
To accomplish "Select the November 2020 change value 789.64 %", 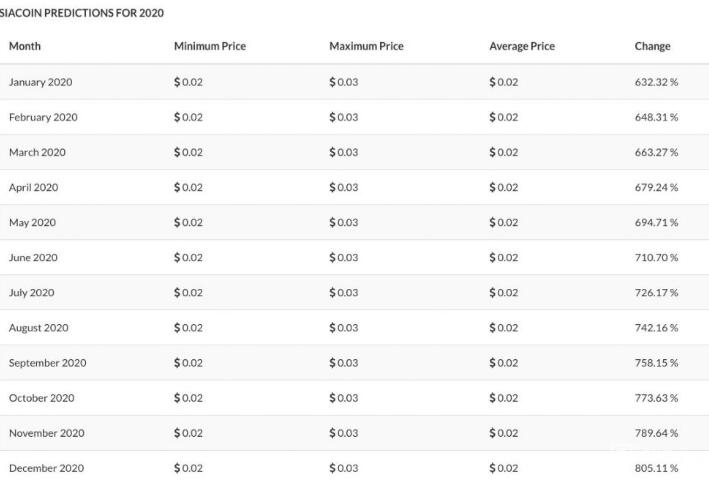I will [x=656, y=433].
